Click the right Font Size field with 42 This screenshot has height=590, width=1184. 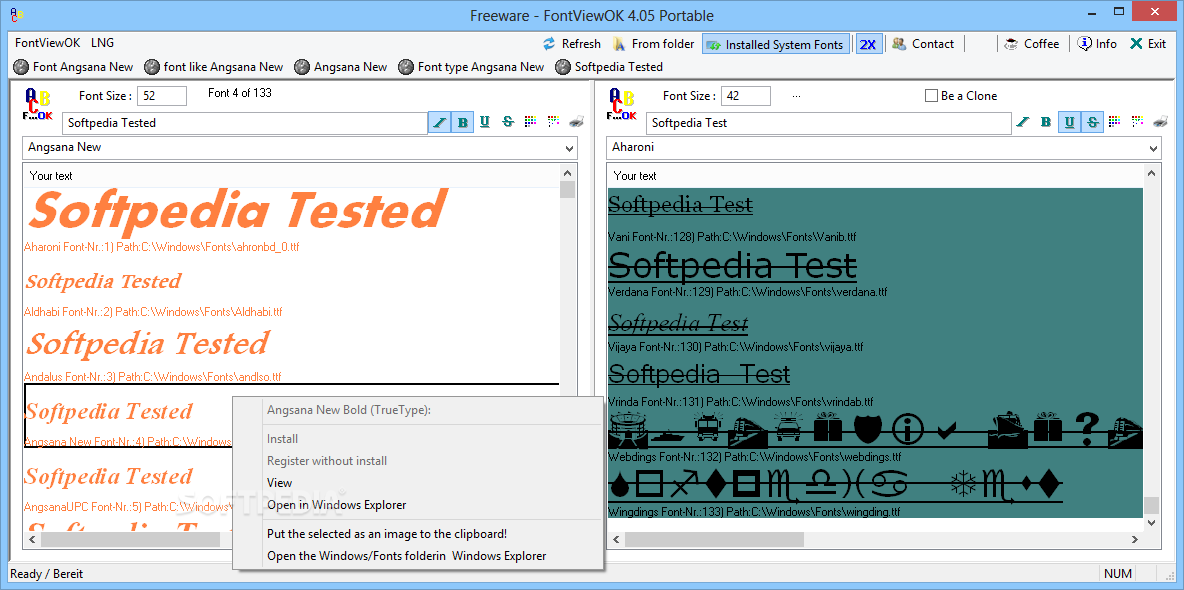point(746,96)
